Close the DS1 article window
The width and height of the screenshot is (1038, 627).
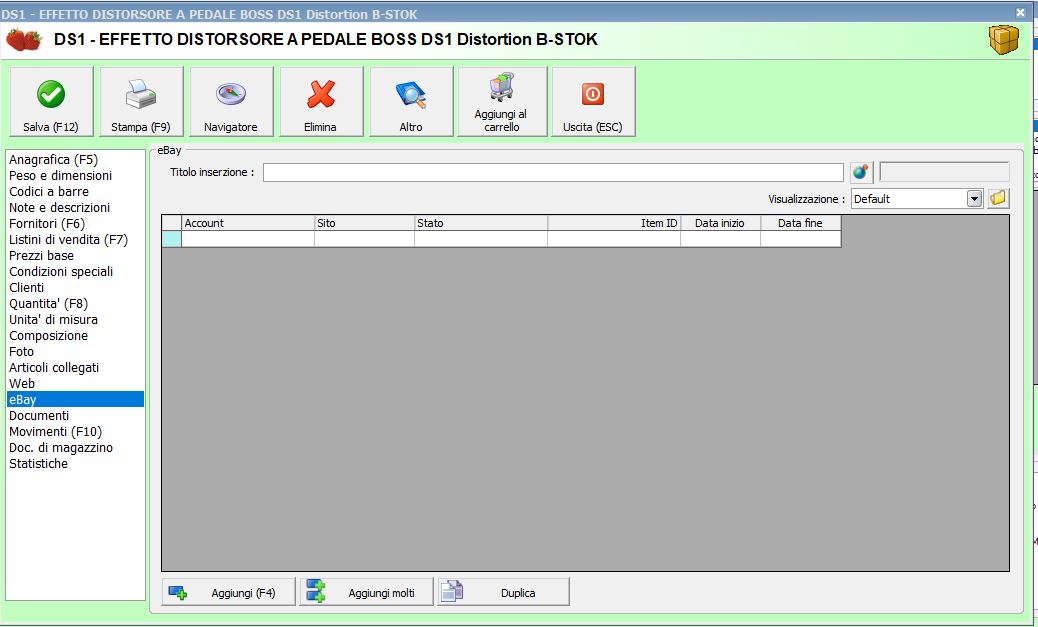[x=1020, y=12]
